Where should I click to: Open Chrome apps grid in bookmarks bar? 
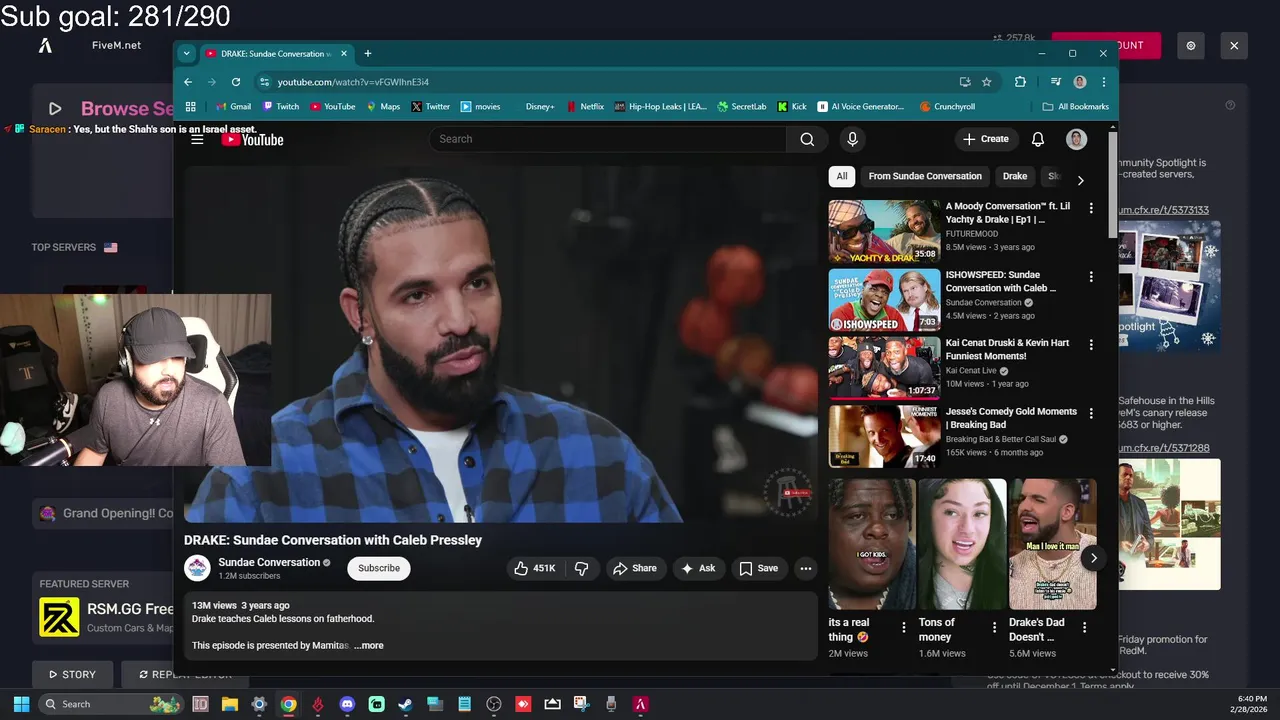click(x=190, y=106)
